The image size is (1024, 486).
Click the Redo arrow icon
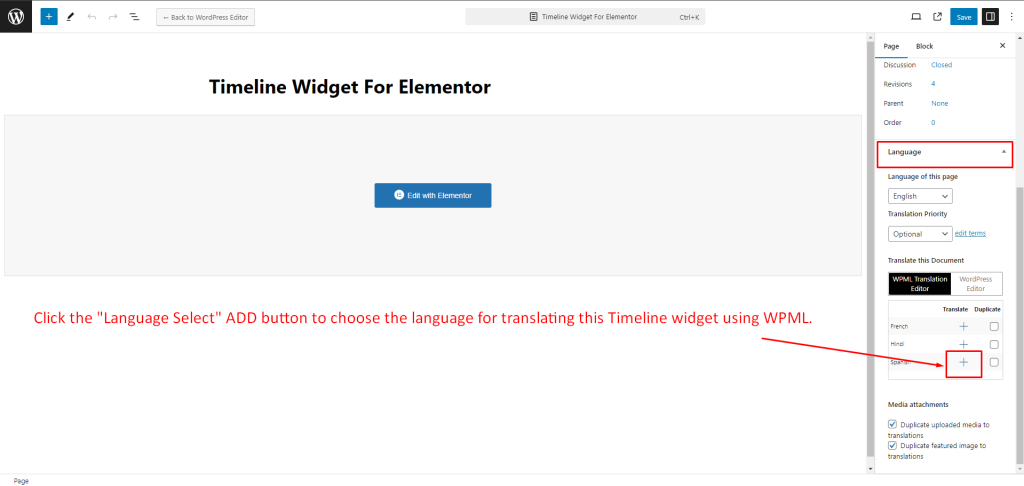pos(112,17)
